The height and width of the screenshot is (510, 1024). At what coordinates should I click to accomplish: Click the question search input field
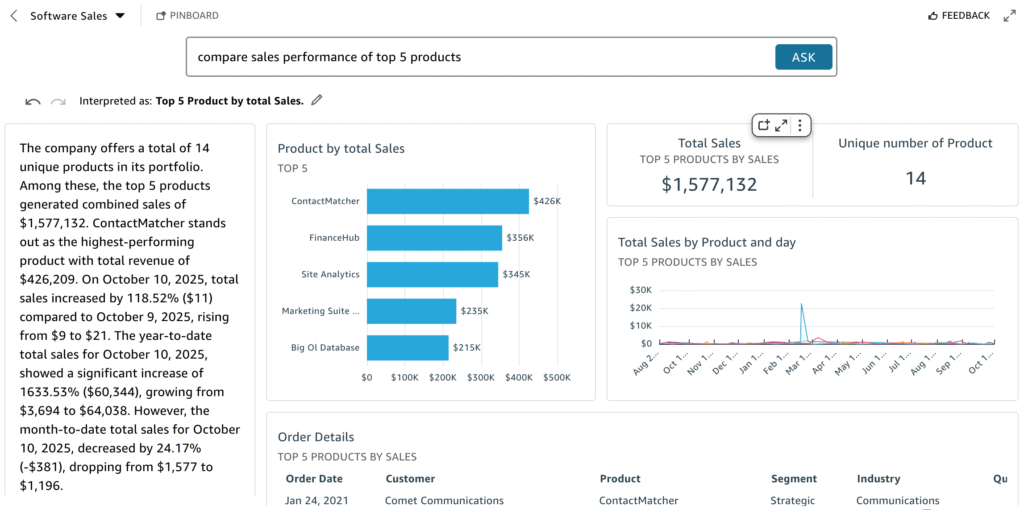[x=480, y=57]
